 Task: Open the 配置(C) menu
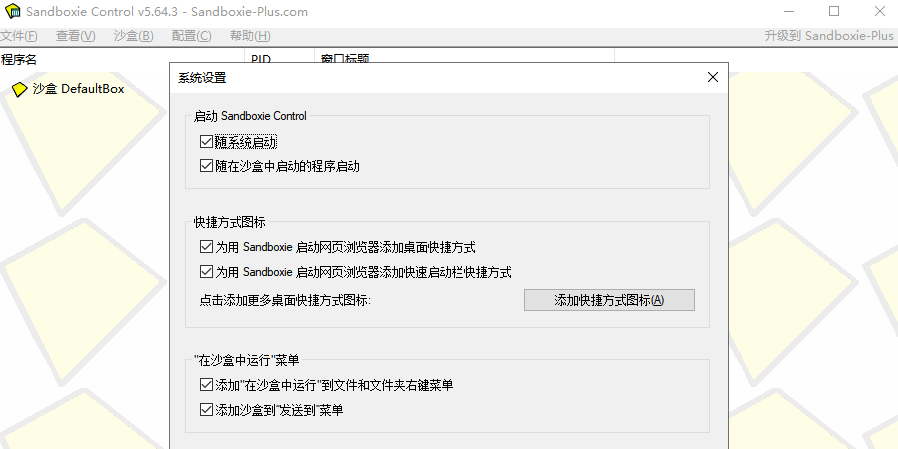coord(191,36)
